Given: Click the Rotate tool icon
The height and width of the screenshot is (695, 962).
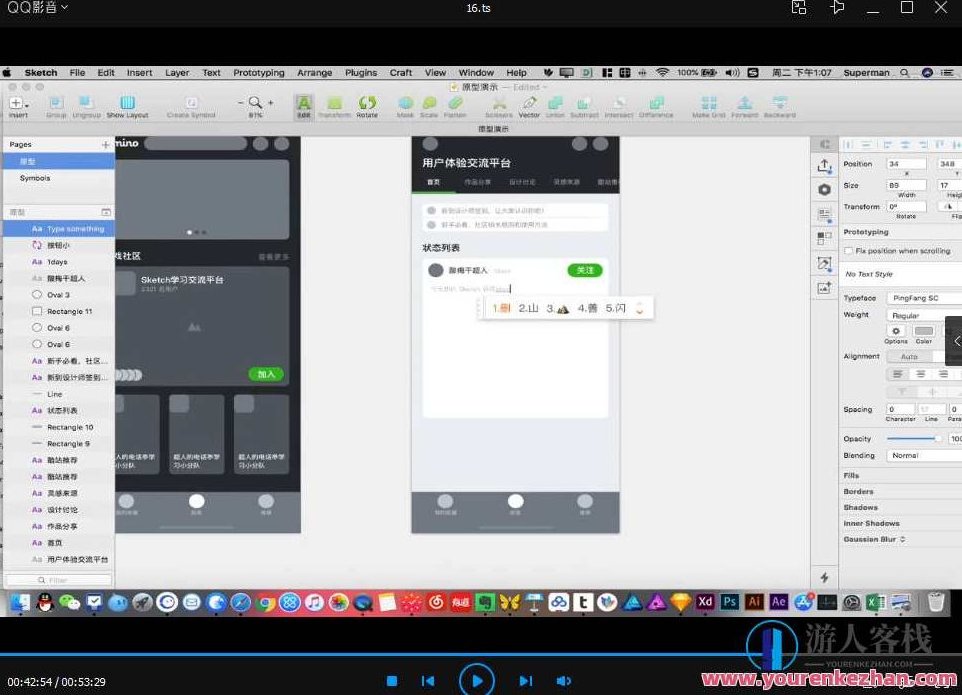Looking at the screenshot, I should coord(367,104).
